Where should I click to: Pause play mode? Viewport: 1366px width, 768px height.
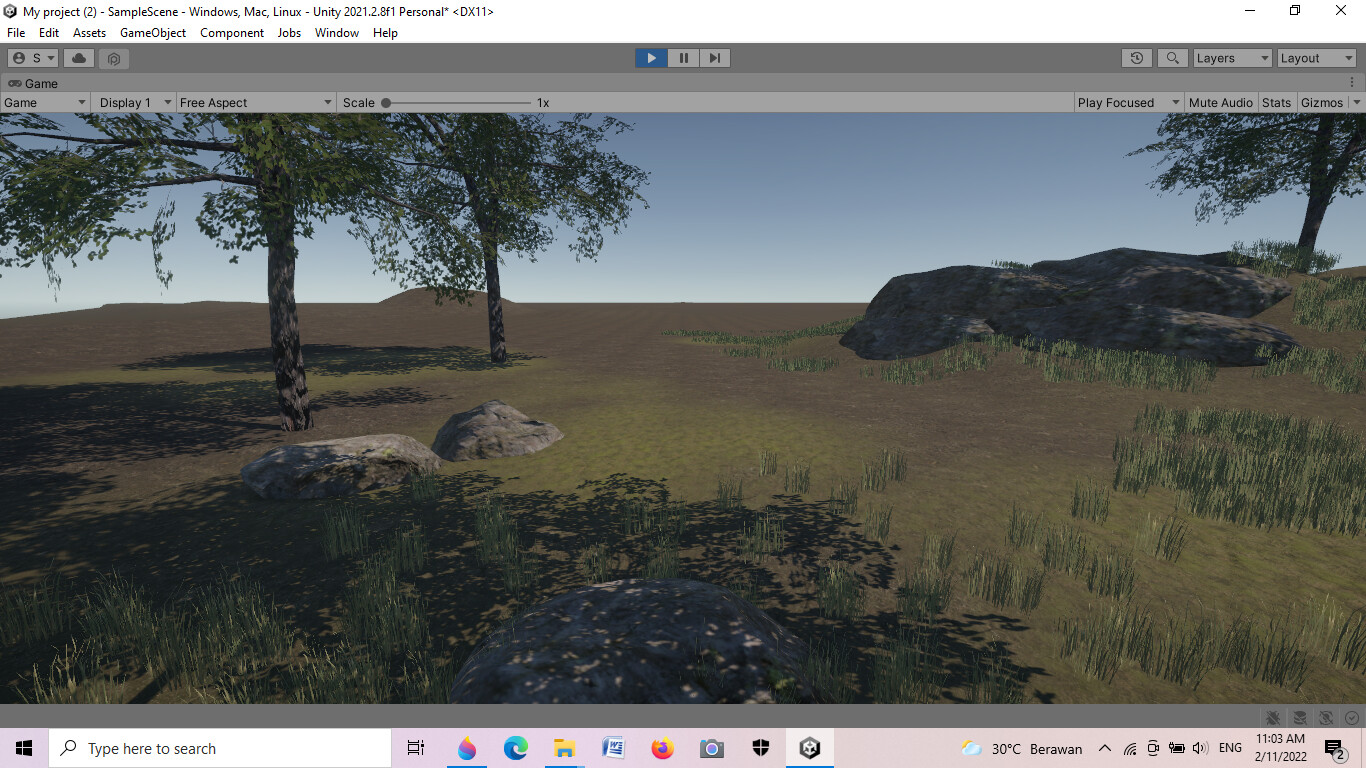tap(682, 57)
